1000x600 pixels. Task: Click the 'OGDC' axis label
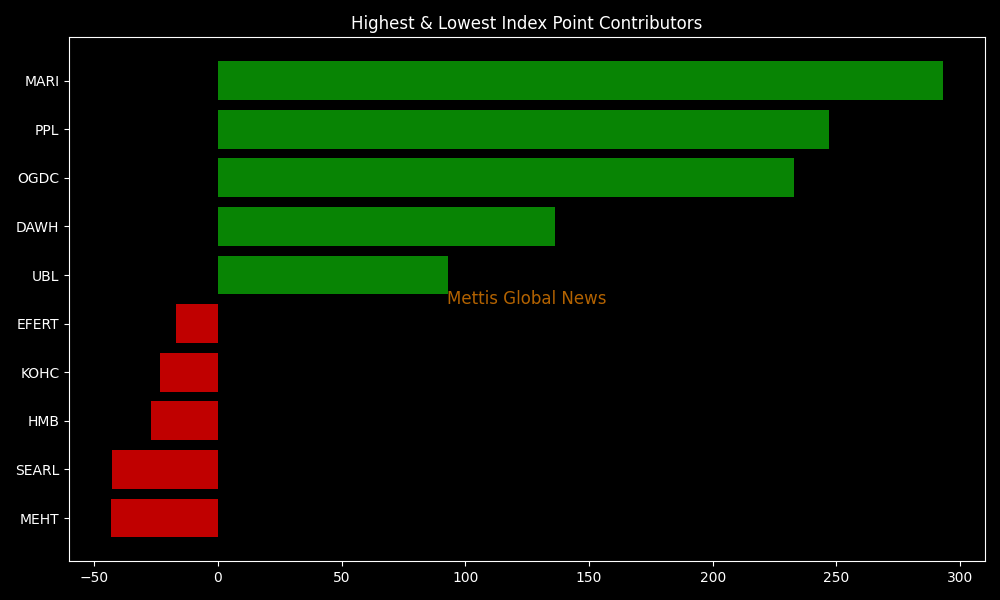[38, 179]
